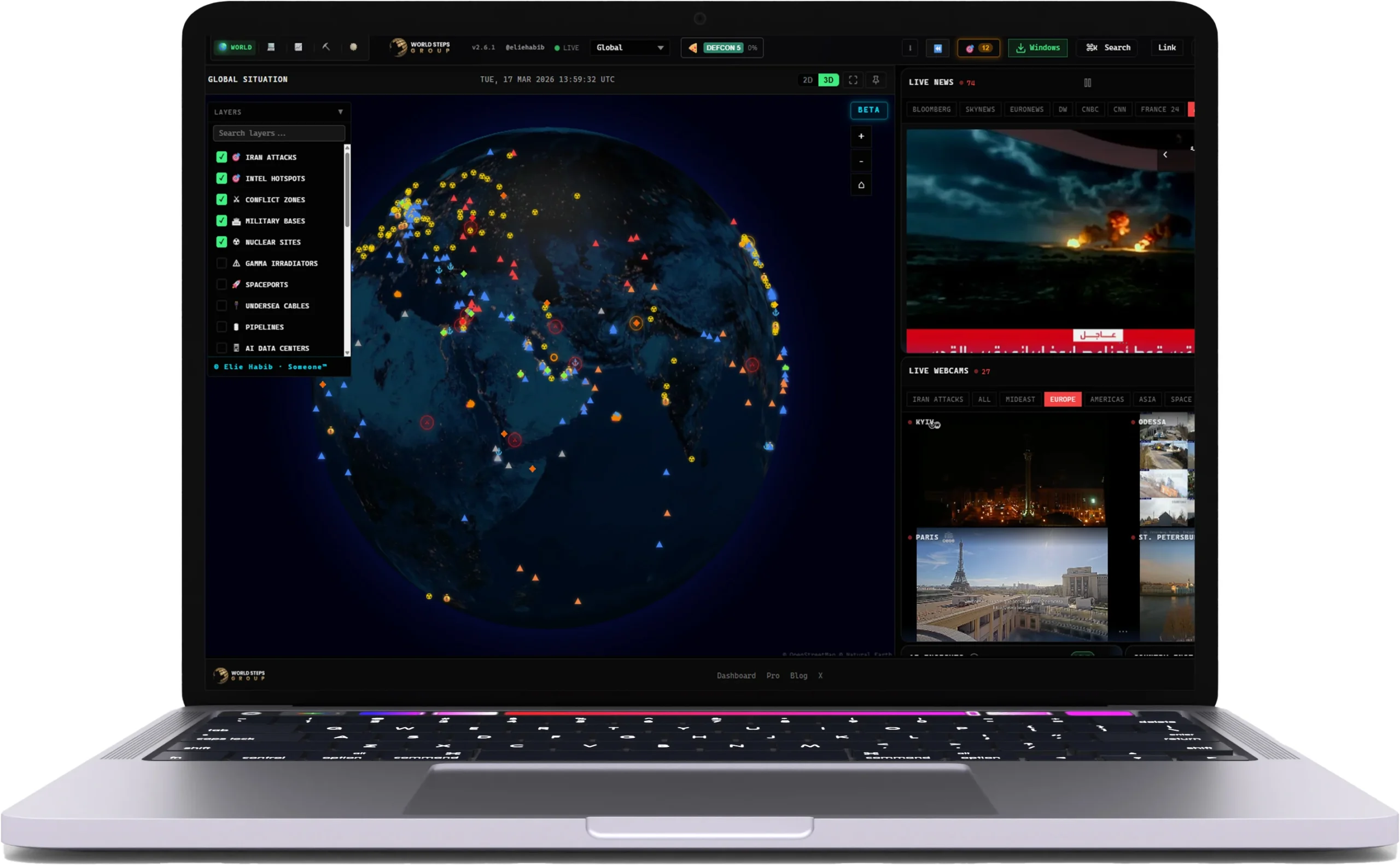Reset globe view with the home icon
The width and height of the screenshot is (1400, 865).
861,185
